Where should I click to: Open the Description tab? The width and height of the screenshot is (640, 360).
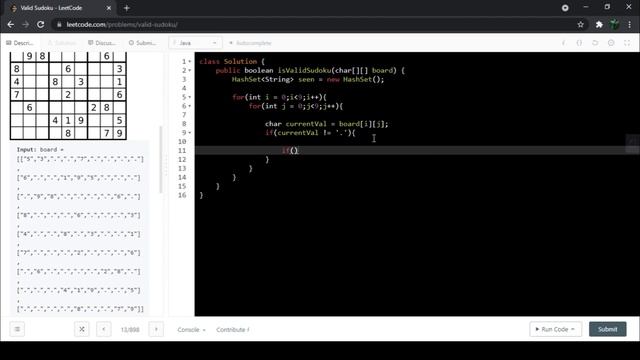click(x=20, y=43)
